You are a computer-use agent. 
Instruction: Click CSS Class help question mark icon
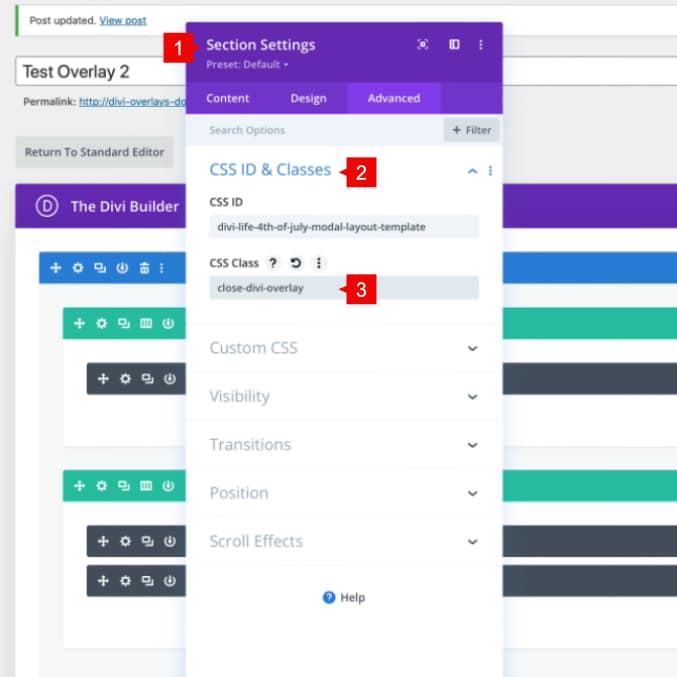272,263
